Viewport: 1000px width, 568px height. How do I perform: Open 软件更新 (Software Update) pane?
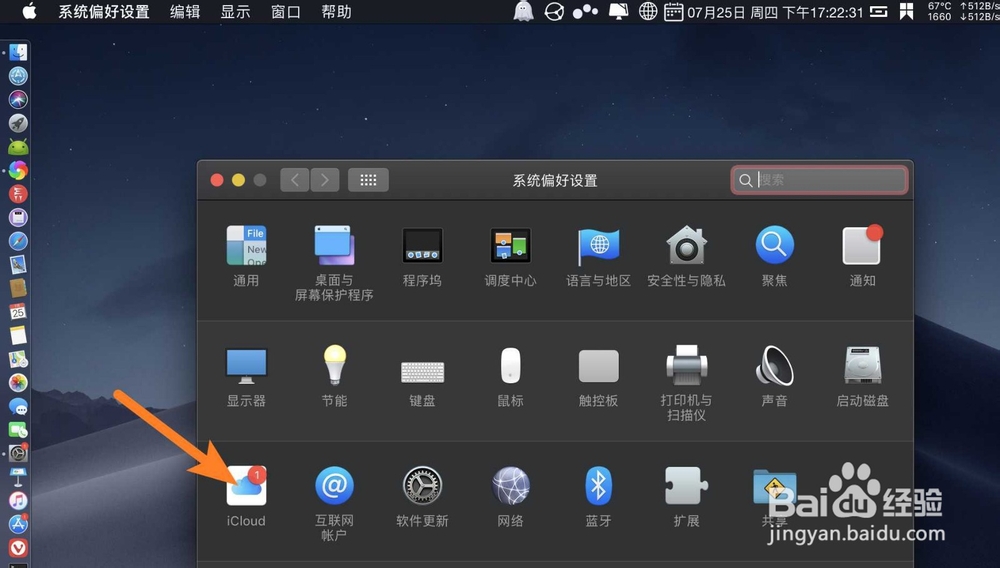tap(422, 486)
